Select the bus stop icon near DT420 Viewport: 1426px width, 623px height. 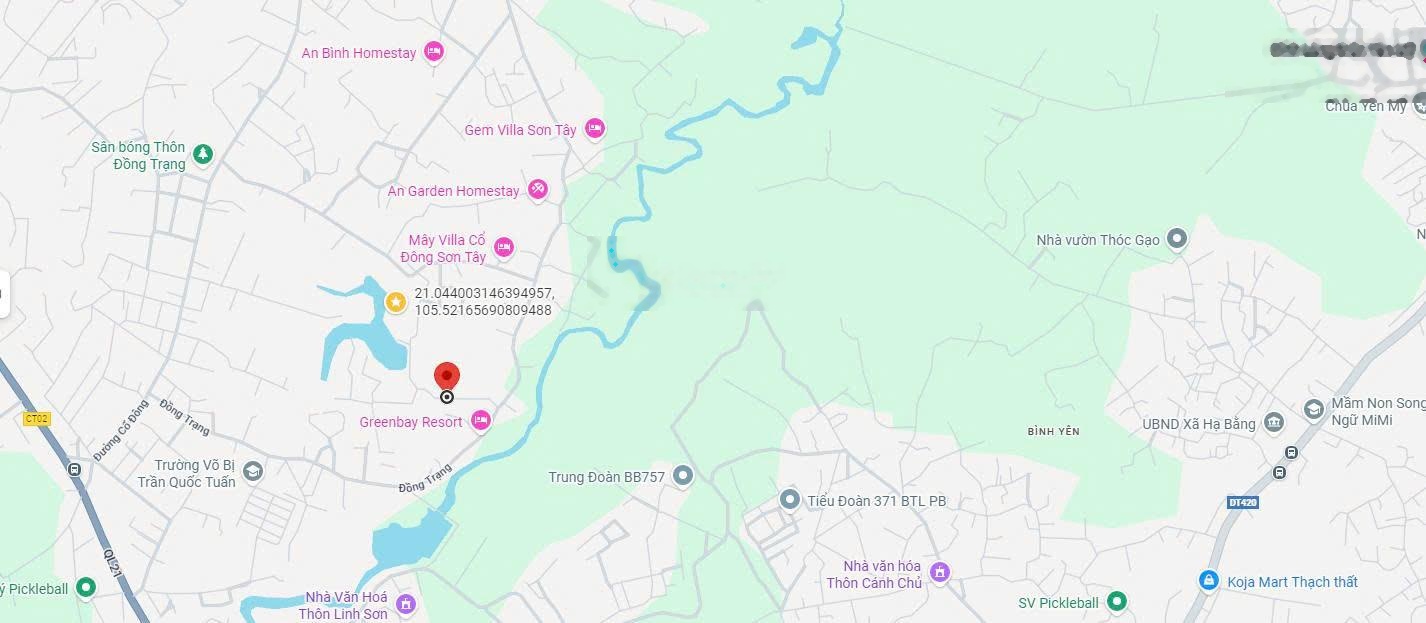pos(1280,472)
